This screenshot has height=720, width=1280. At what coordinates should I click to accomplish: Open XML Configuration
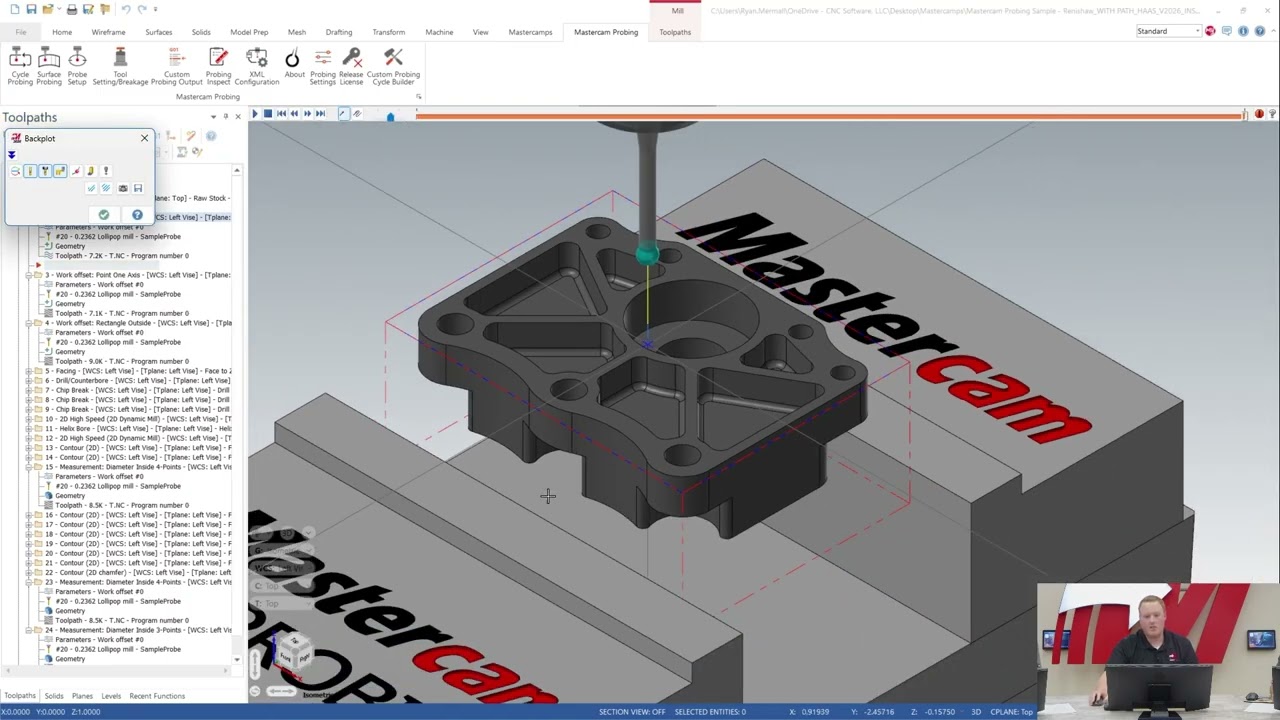[257, 66]
